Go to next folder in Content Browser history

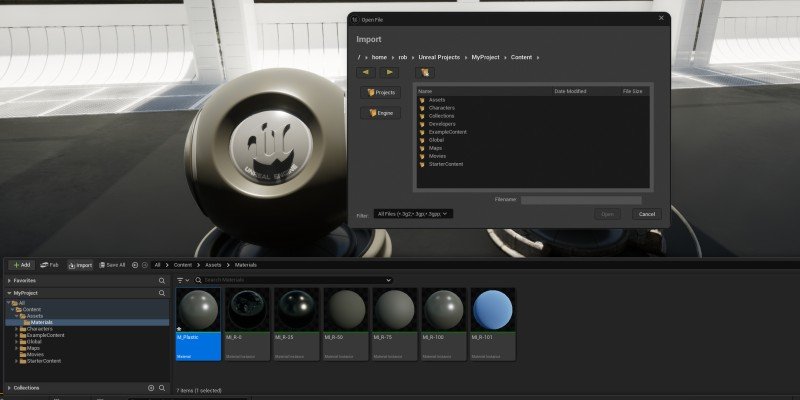pyautogui.click(x=144, y=265)
